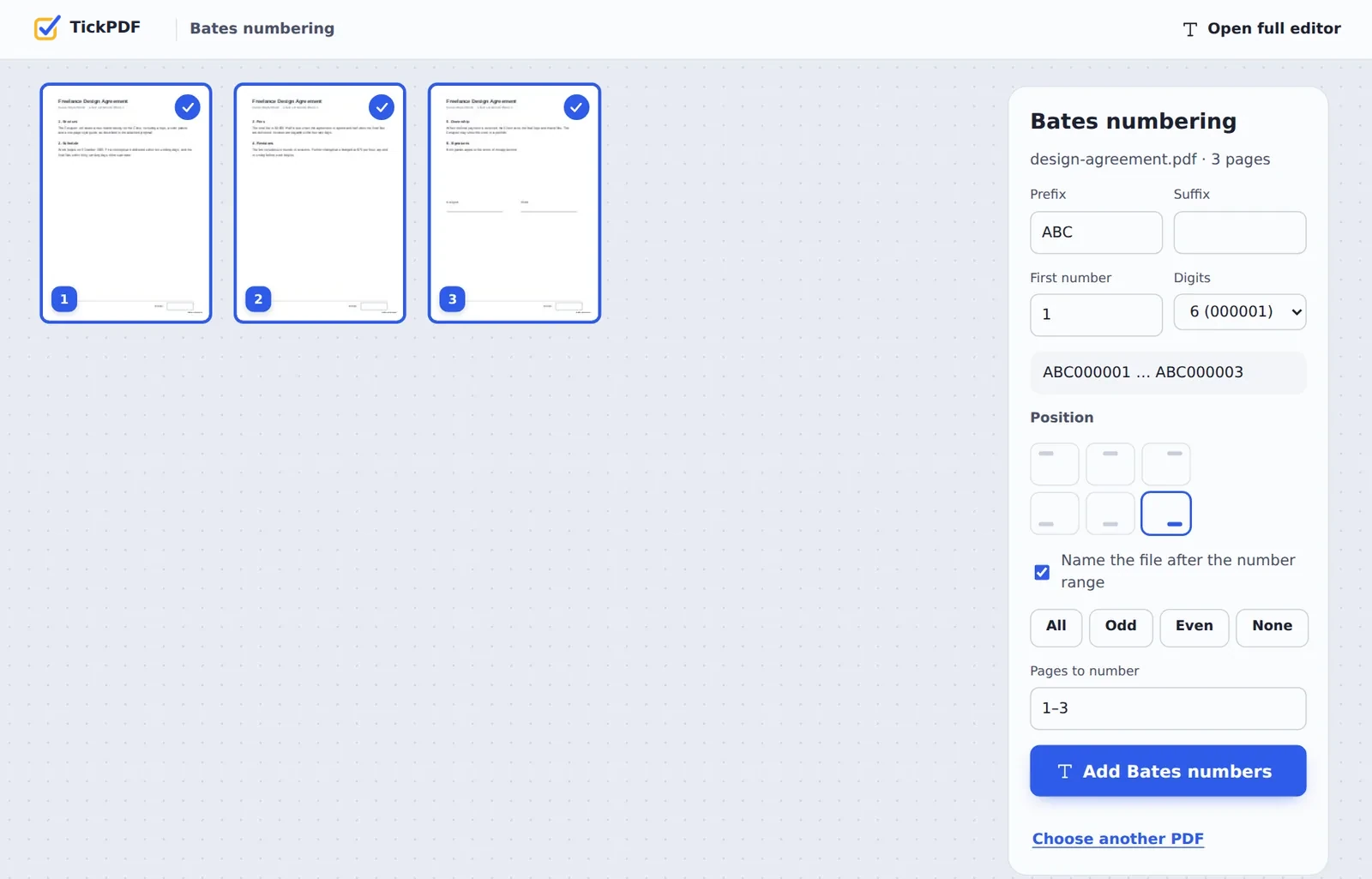Click the 'ABC000001 … ABC000003' preview text

pos(1143,372)
